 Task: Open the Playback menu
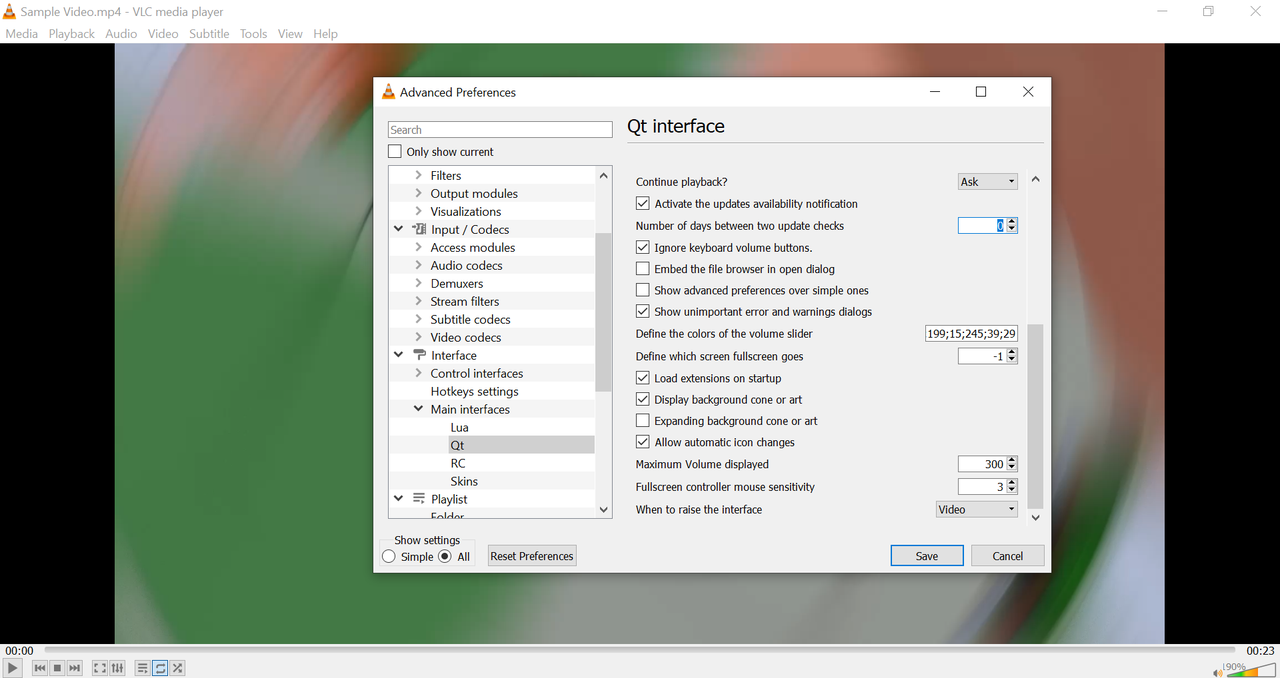tap(72, 34)
